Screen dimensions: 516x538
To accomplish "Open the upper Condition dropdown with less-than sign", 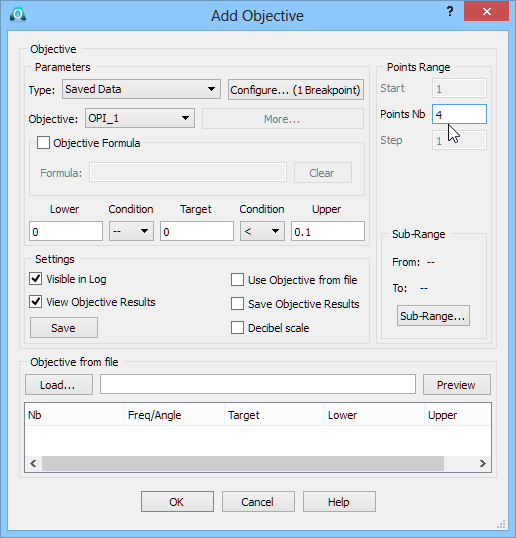I will point(262,231).
